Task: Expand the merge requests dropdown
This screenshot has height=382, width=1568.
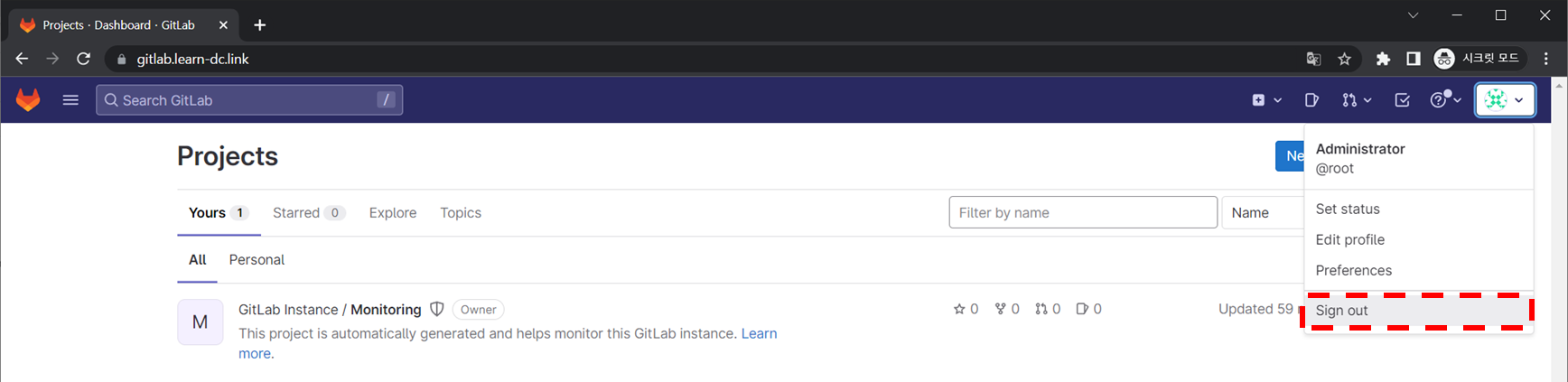Action: (x=1357, y=99)
